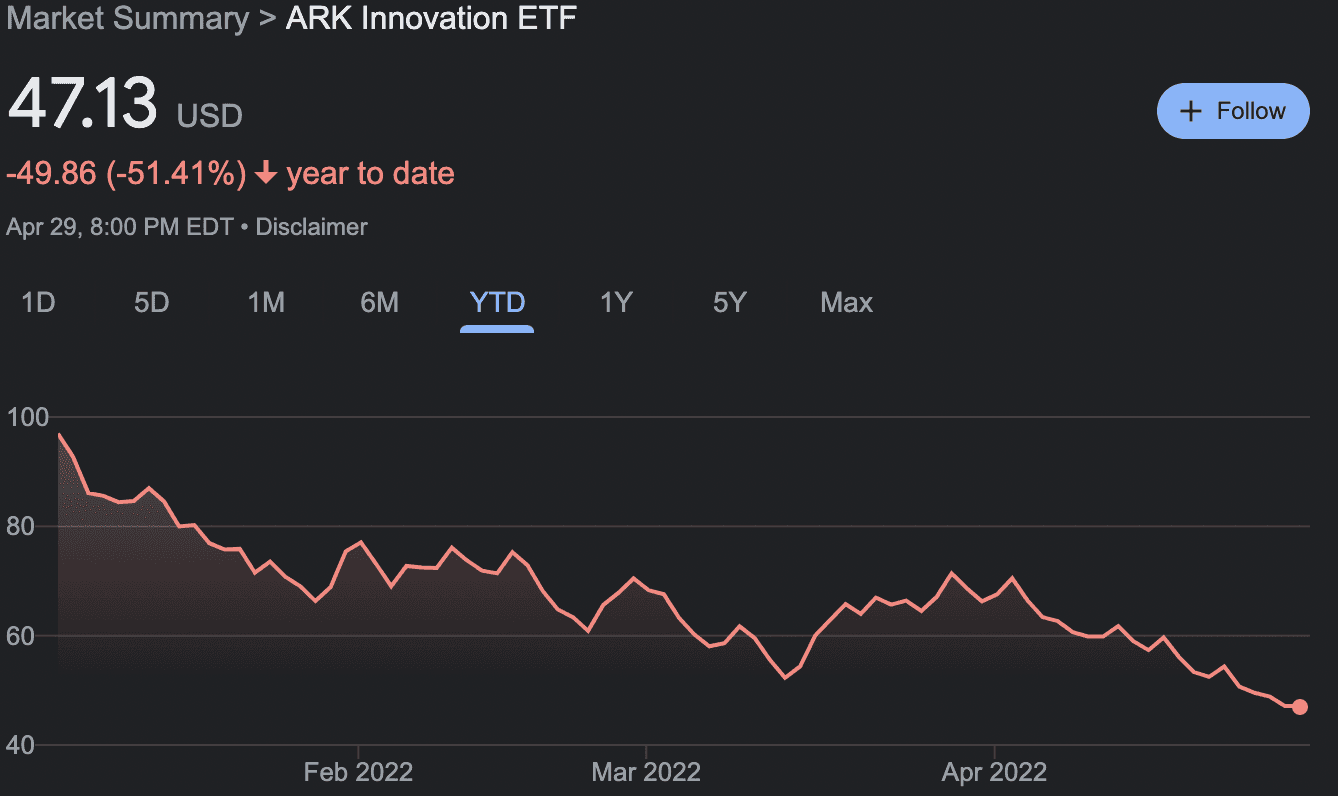The image size is (1338, 796).
Task: Select the Max range tab
Action: pos(846,302)
